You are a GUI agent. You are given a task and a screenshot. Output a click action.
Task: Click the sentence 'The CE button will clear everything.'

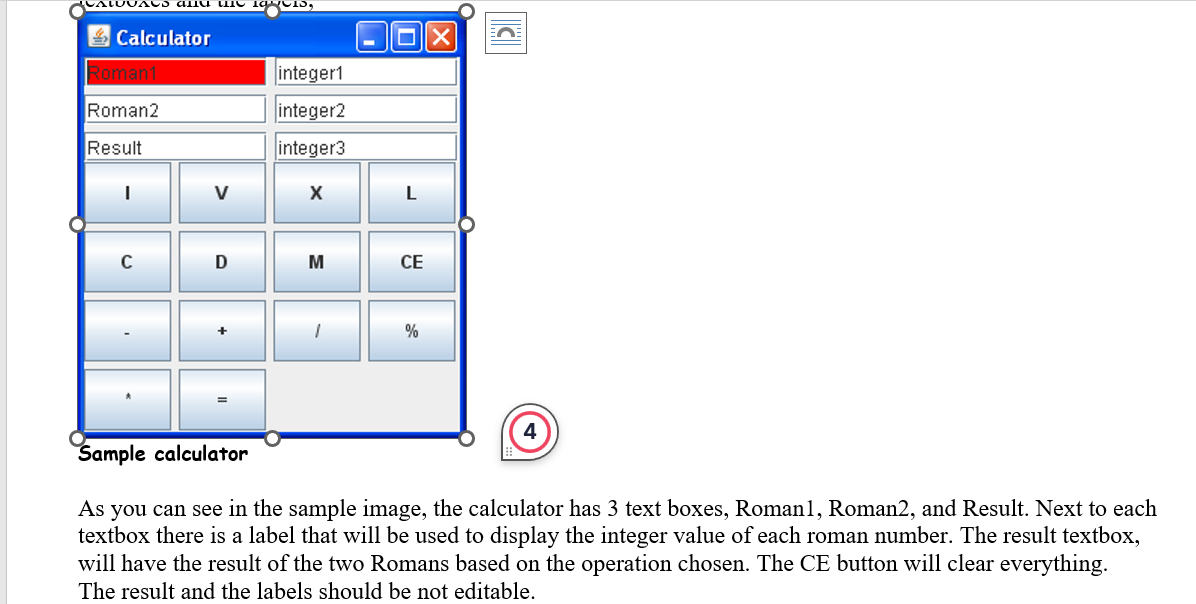pos(933,564)
